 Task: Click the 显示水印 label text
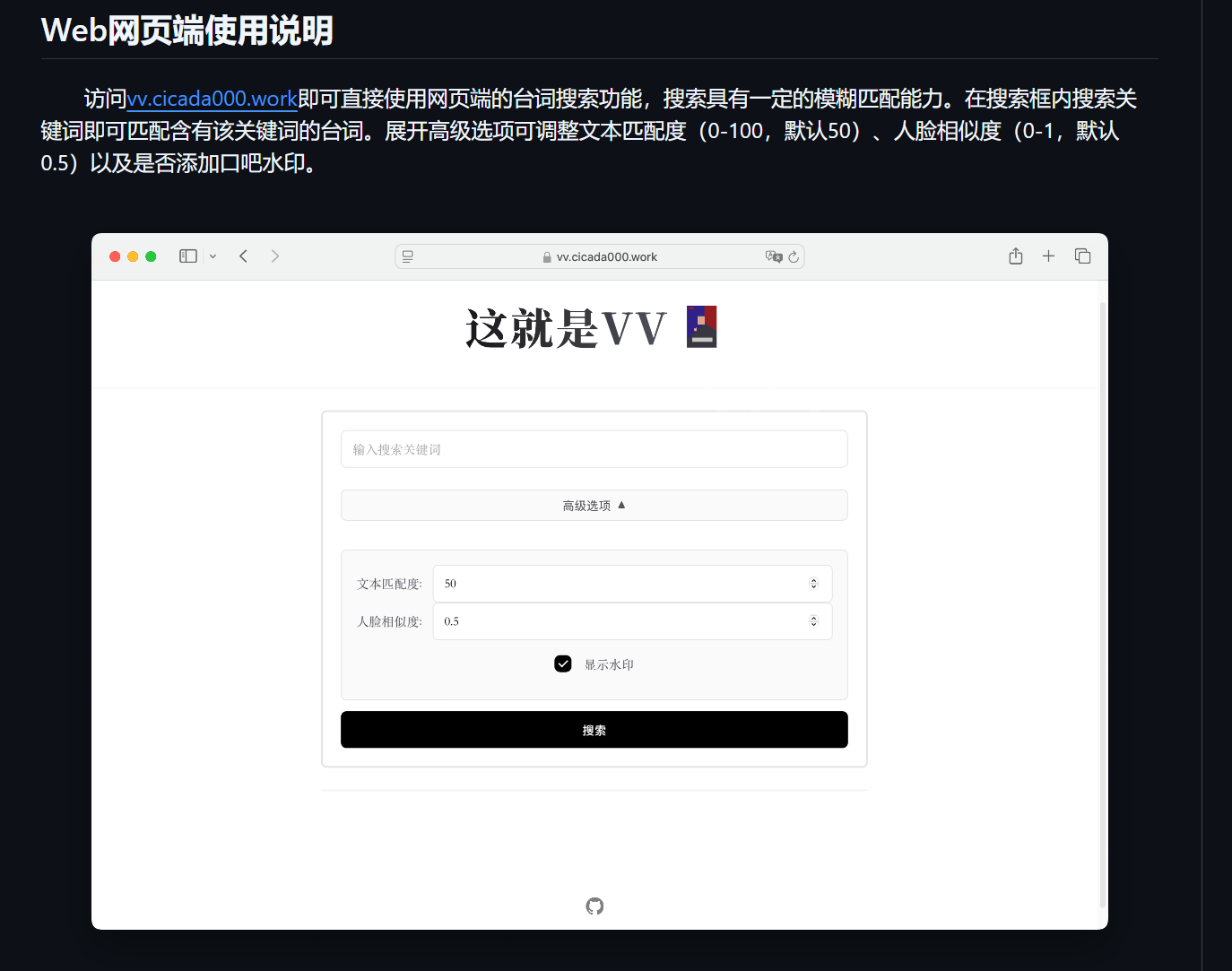[609, 664]
